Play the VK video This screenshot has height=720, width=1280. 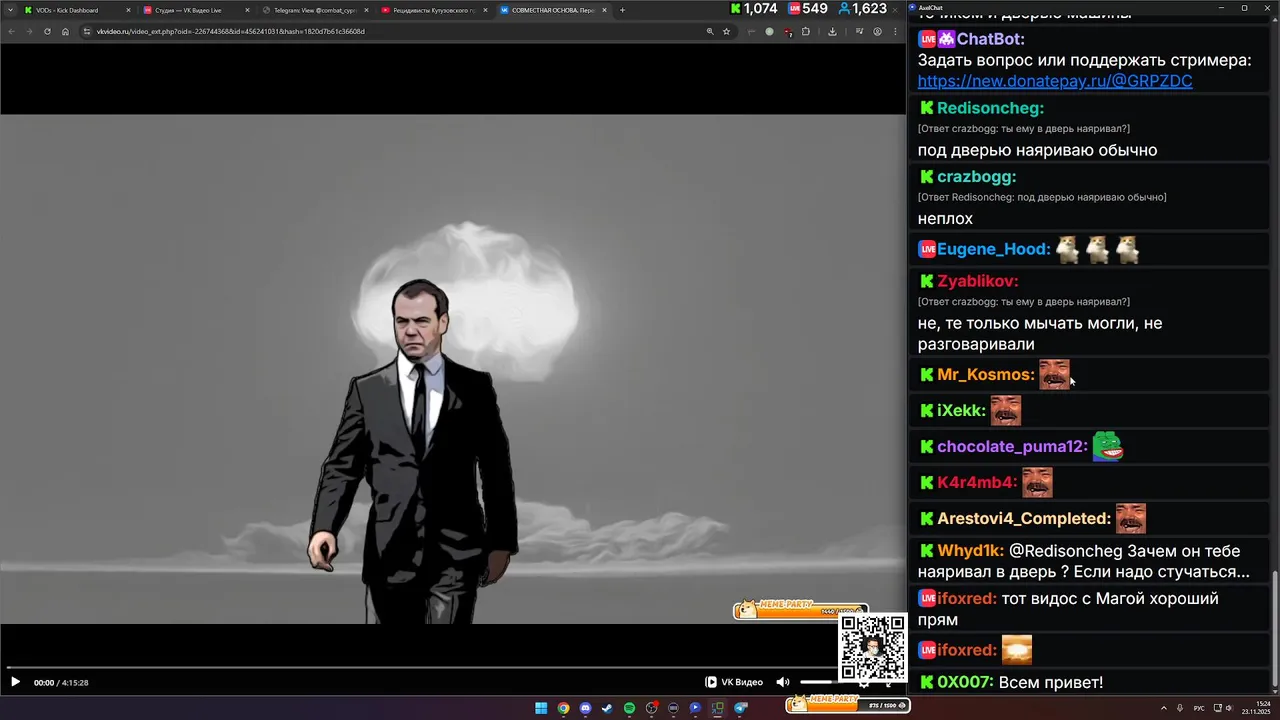point(15,682)
